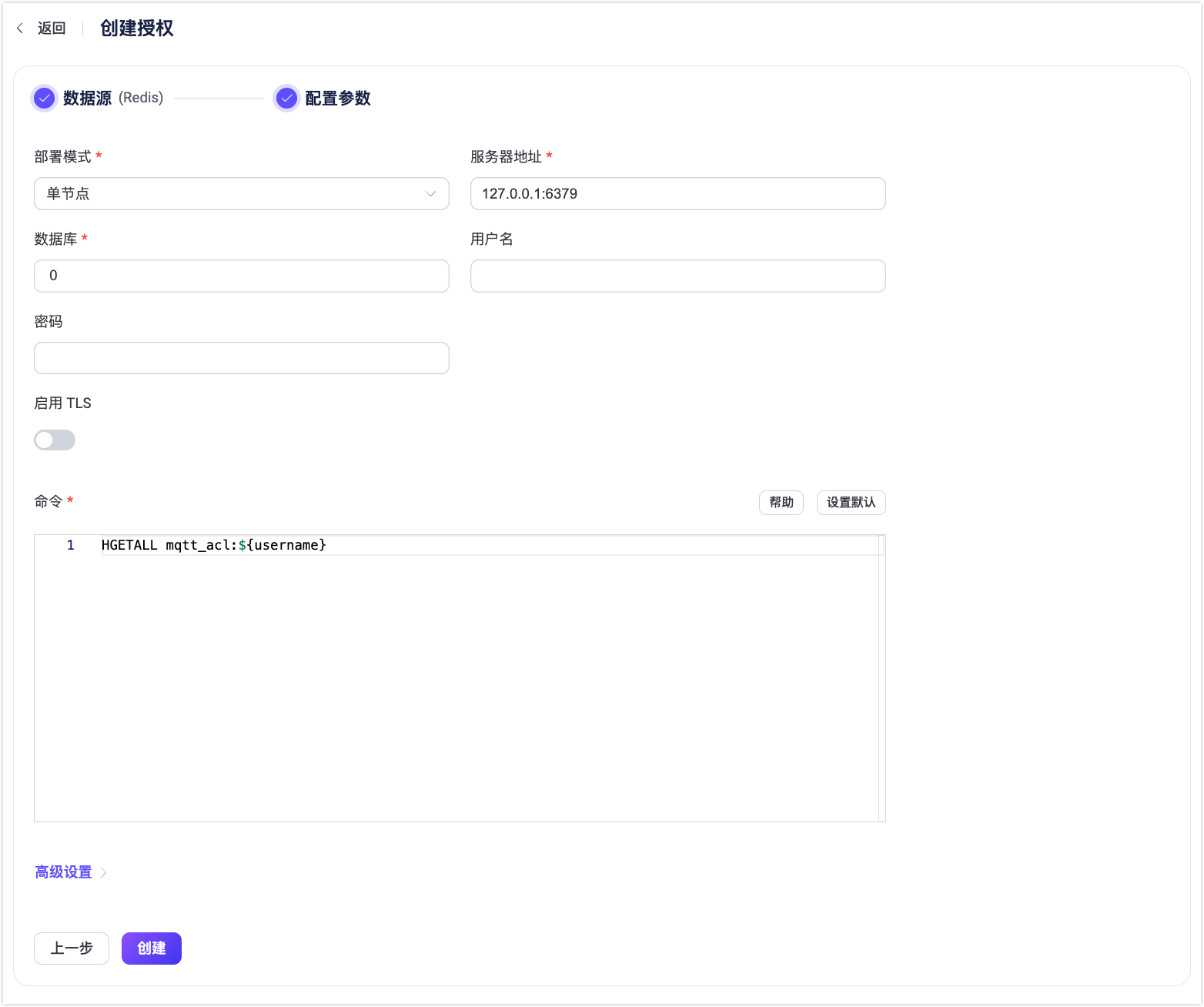Focus the empty 用户名 input field

(677, 276)
